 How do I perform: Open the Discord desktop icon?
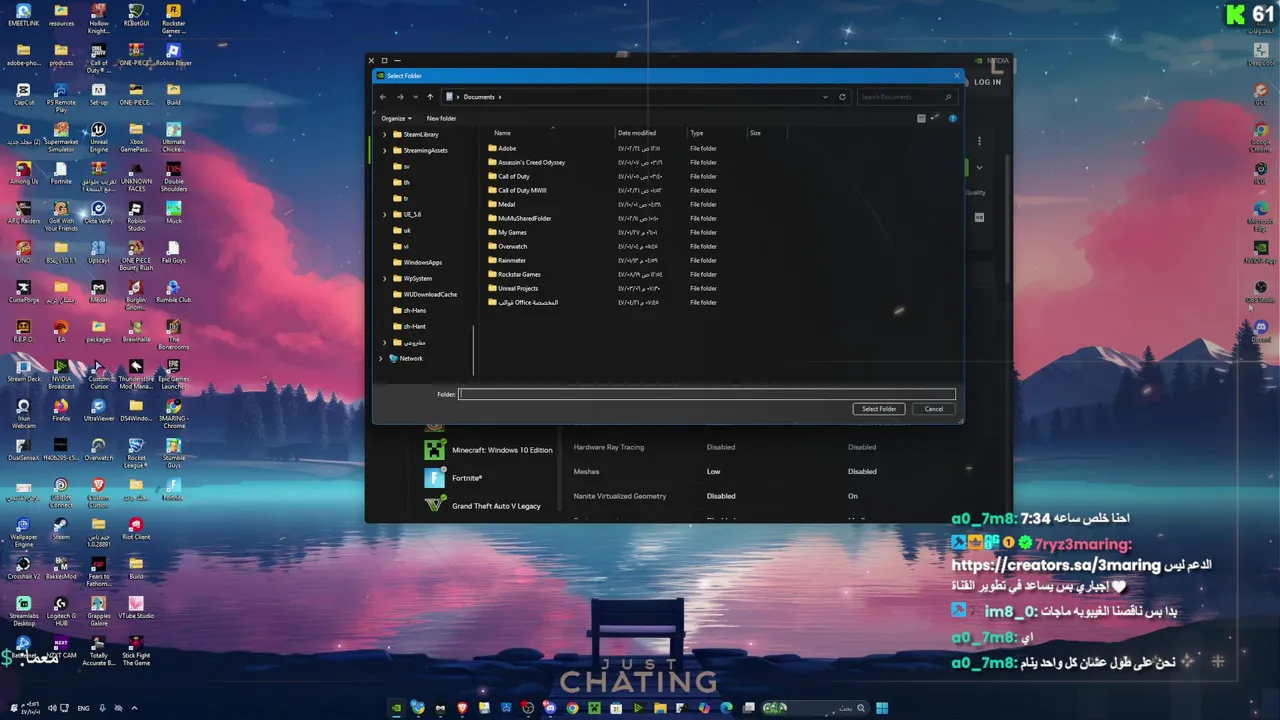tap(1260, 330)
